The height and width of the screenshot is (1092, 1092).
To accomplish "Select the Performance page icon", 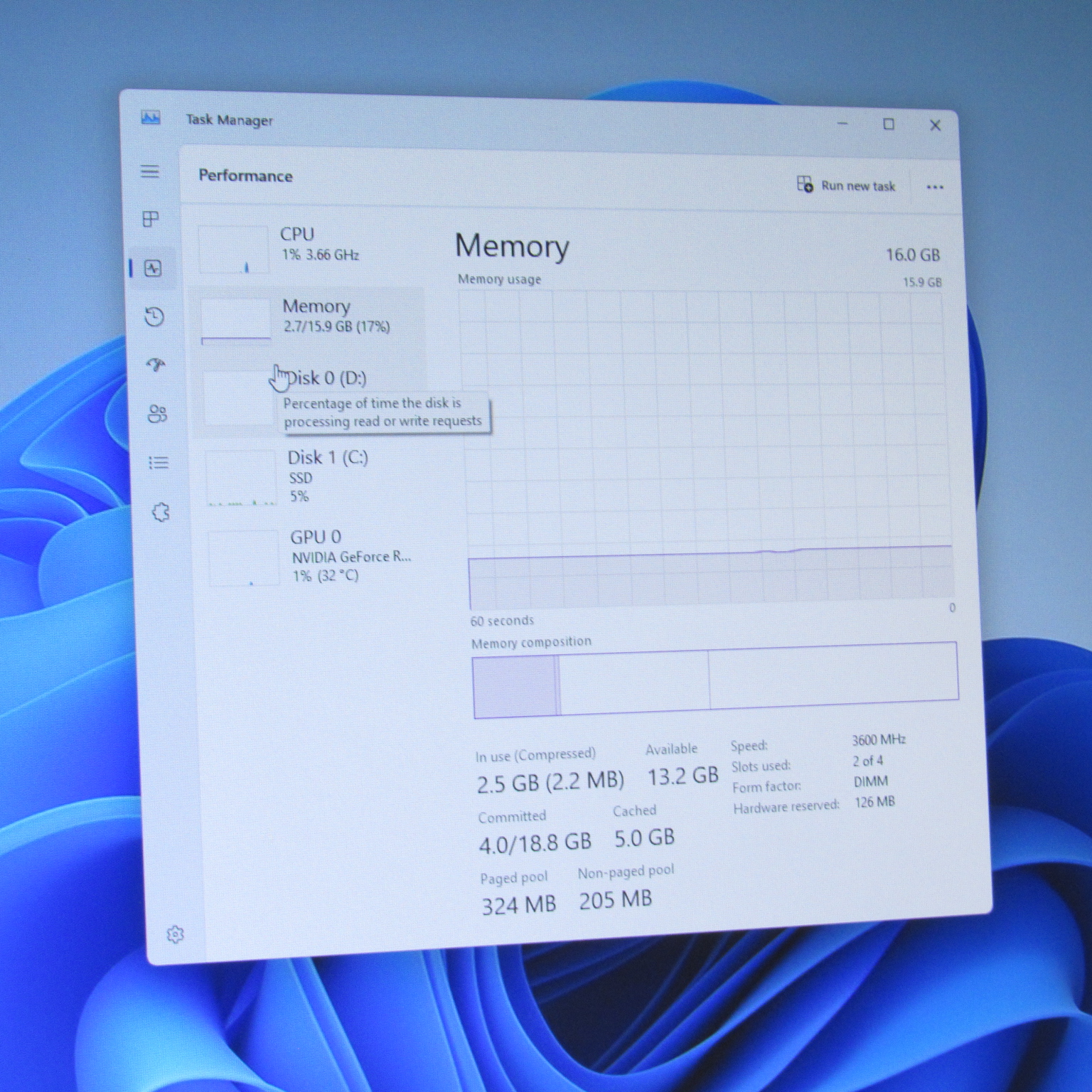I will 153,268.
